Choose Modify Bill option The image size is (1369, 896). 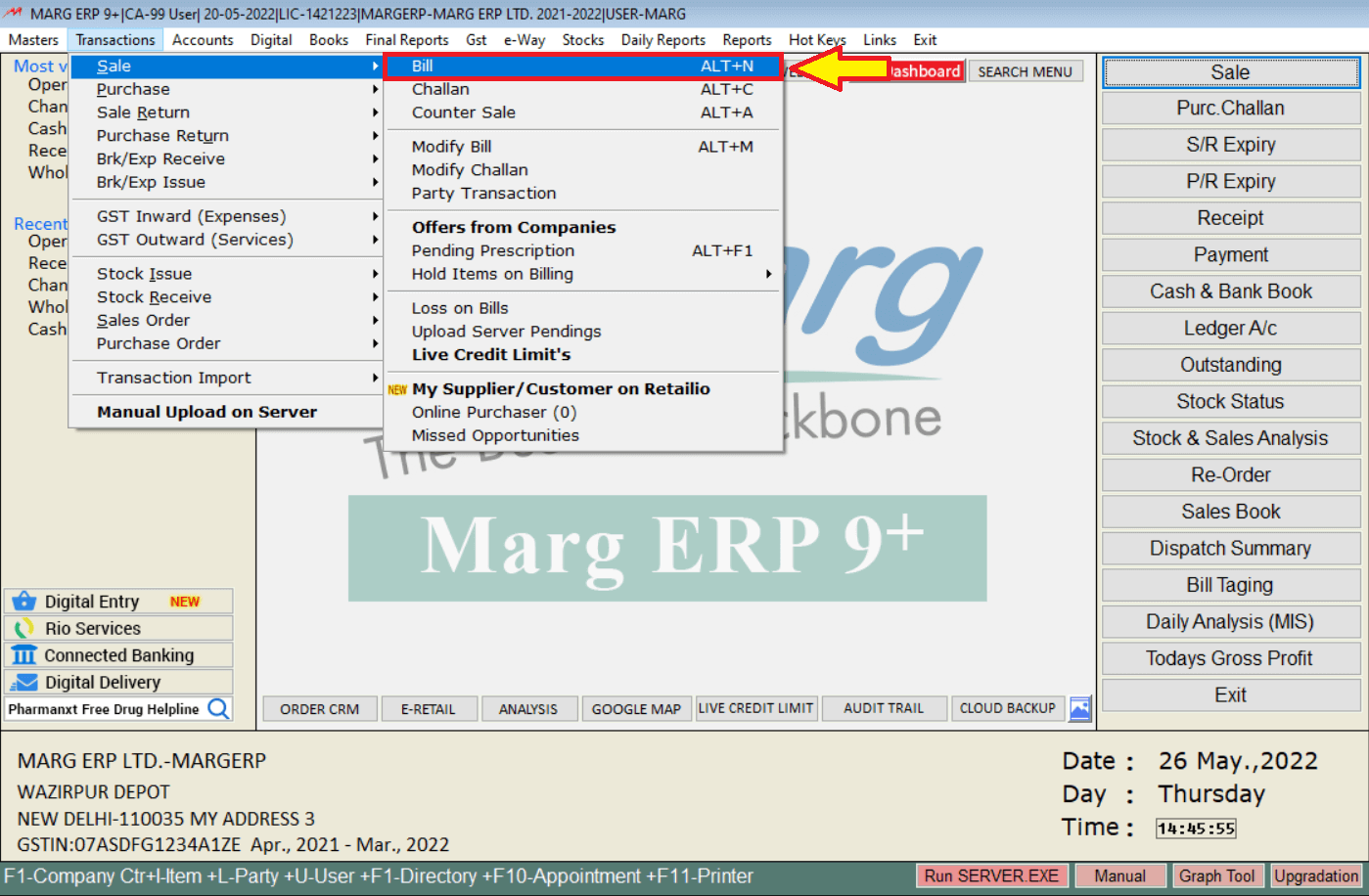coord(583,147)
